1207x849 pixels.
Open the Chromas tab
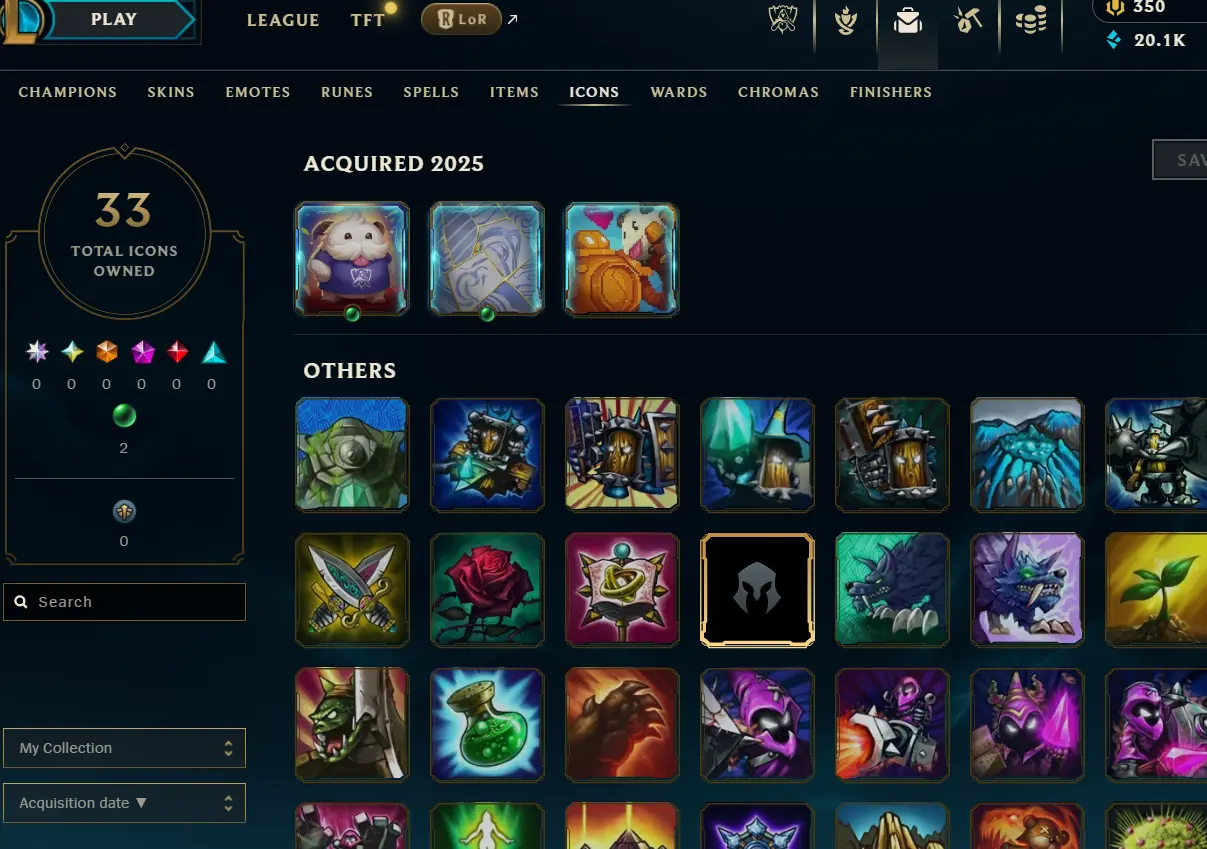pyautogui.click(x=778, y=92)
